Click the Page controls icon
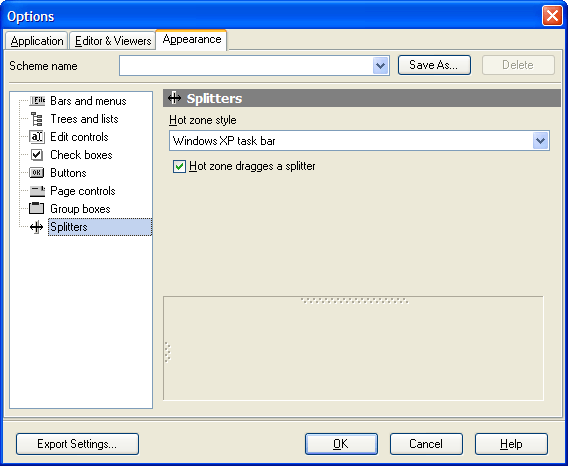568x466 pixels. (37, 191)
